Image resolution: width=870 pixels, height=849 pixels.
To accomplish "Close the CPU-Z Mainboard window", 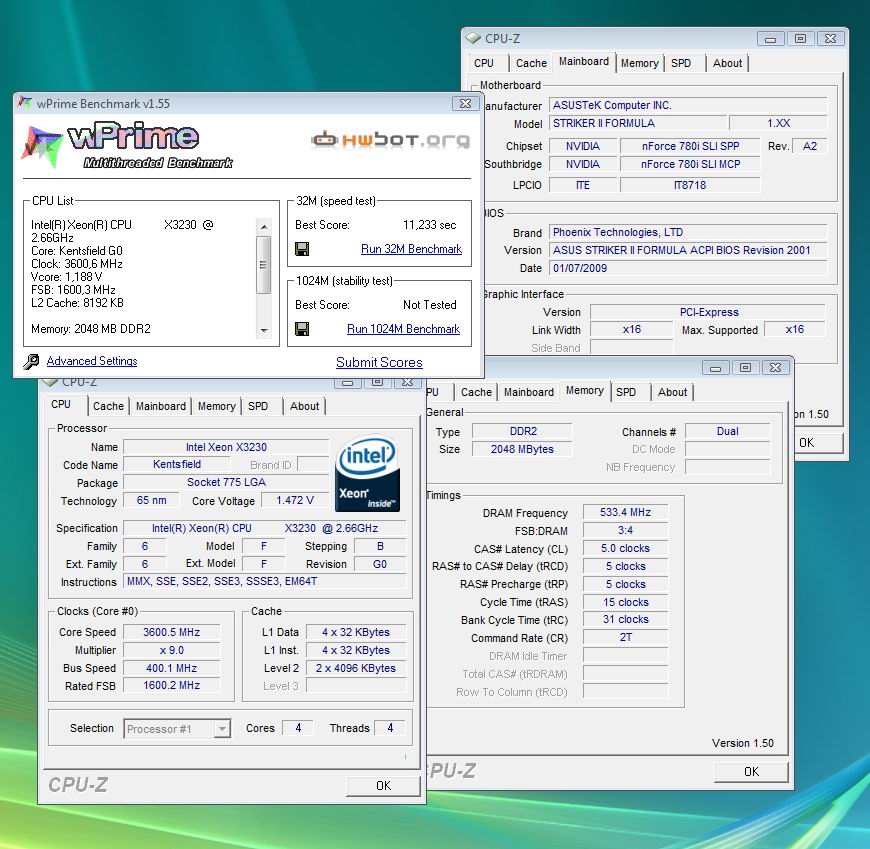I will (830, 38).
